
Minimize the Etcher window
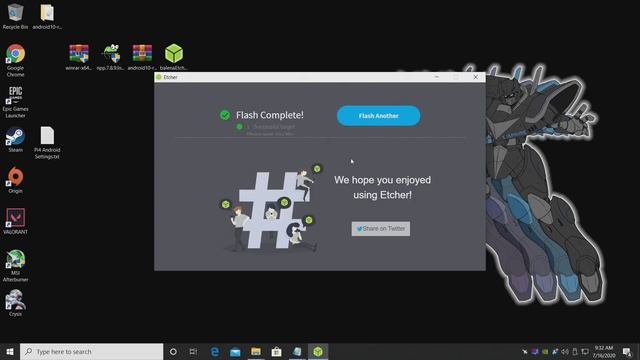[437, 77]
